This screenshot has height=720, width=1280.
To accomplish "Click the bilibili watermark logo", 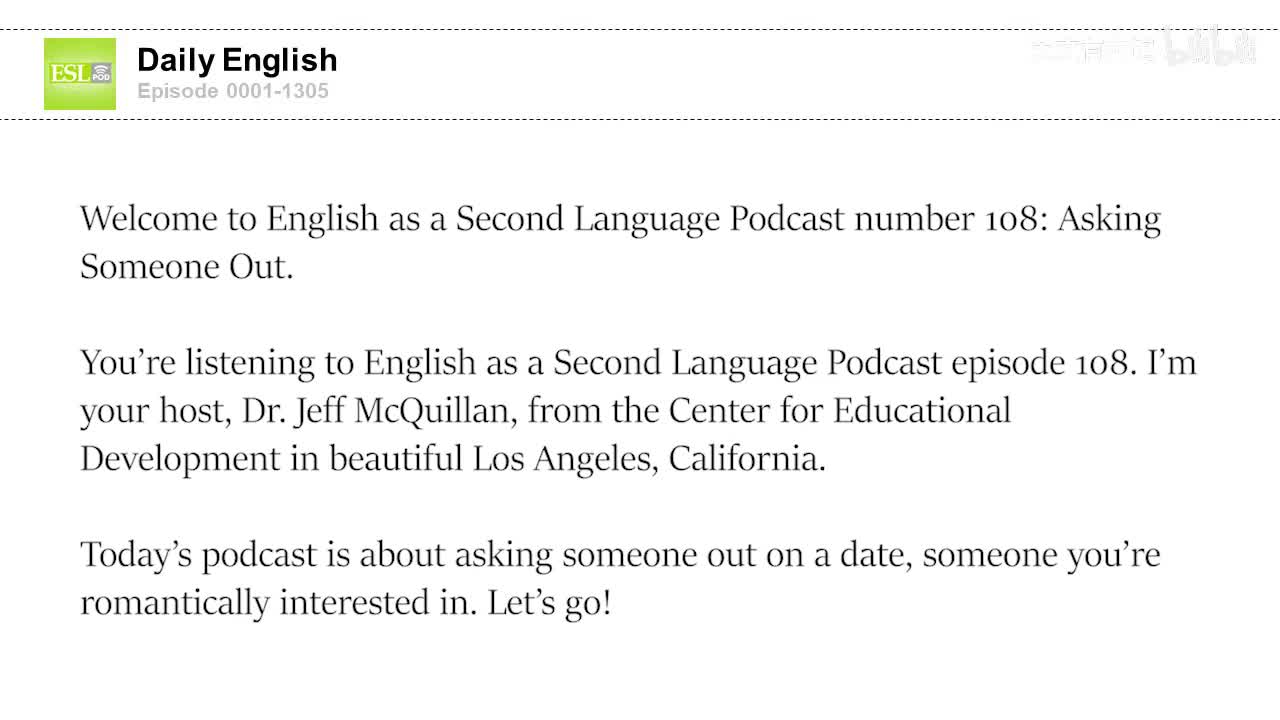I will pos(1208,47).
